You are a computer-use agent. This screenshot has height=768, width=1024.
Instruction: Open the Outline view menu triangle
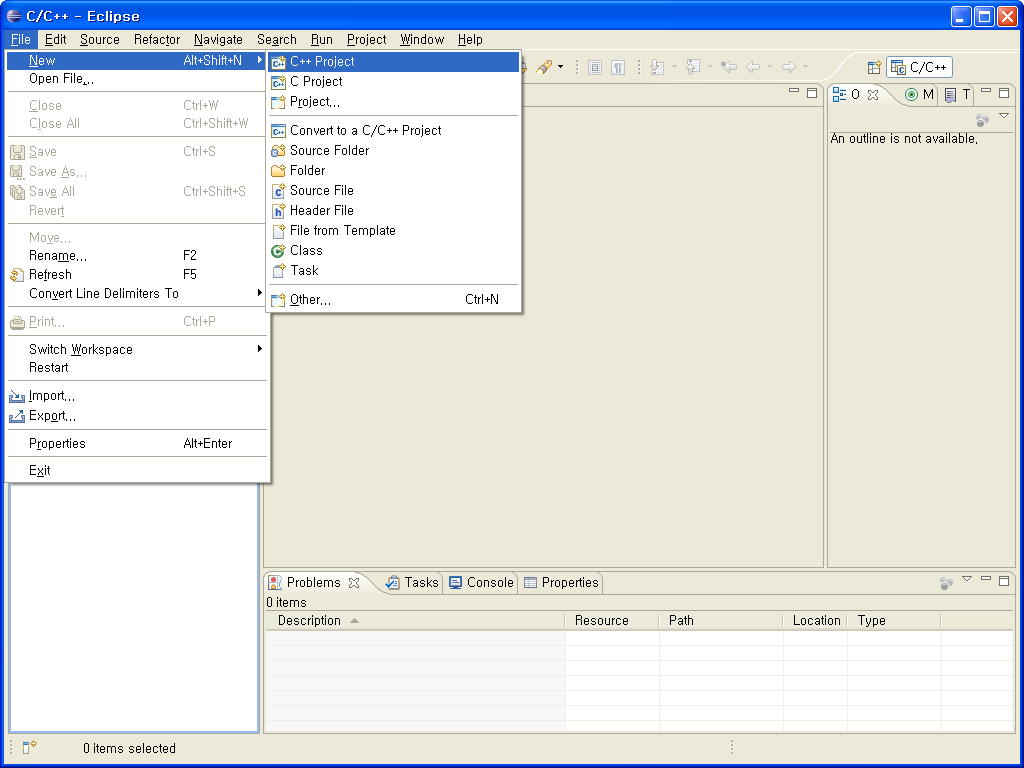[1004, 116]
